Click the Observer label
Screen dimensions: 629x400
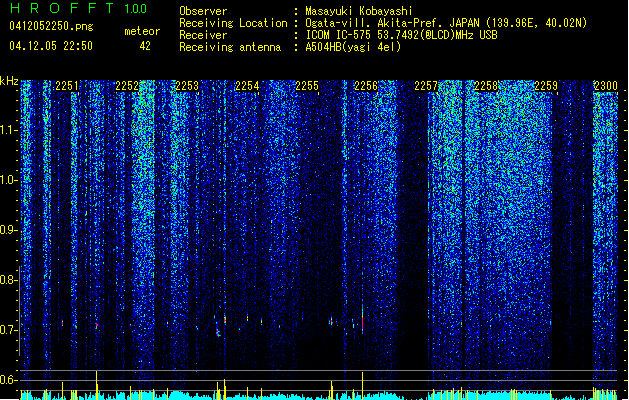(x=203, y=11)
